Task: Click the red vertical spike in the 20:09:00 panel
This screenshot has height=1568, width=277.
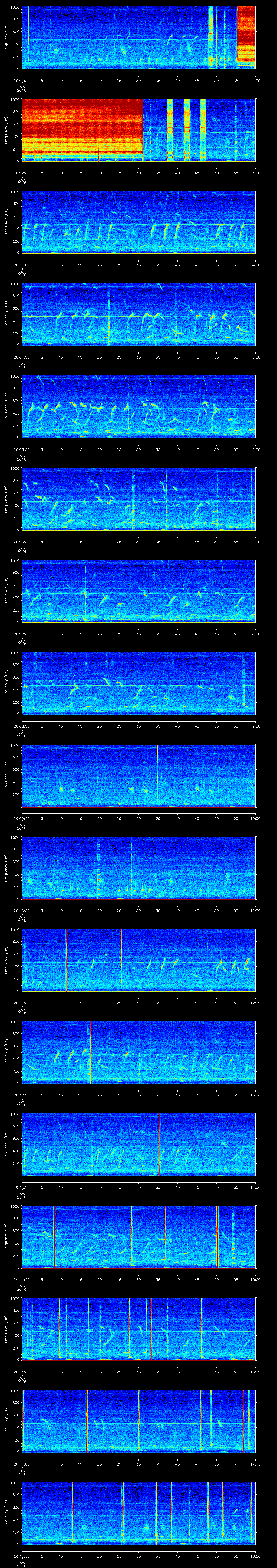Action: click(157, 773)
